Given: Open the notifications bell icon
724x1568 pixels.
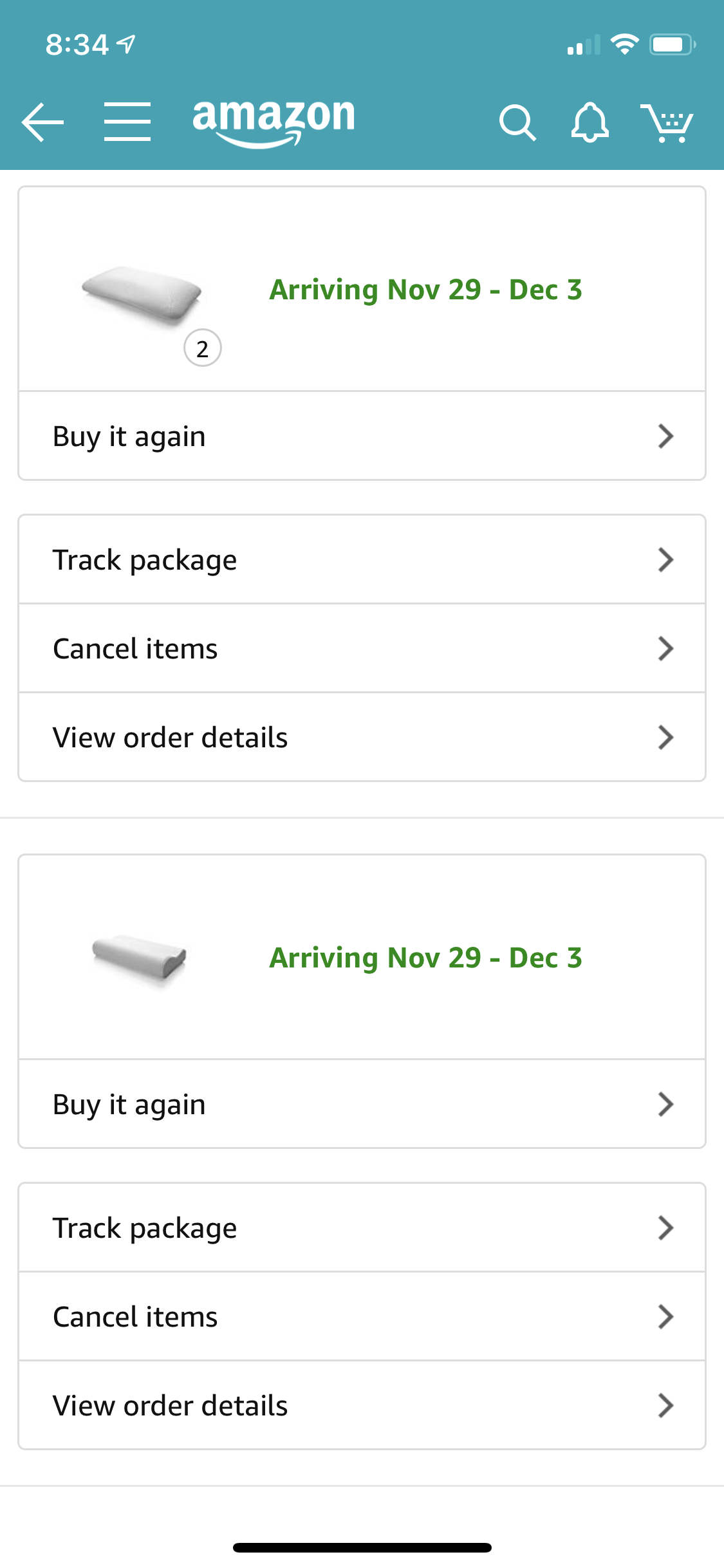Looking at the screenshot, I should 589,122.
